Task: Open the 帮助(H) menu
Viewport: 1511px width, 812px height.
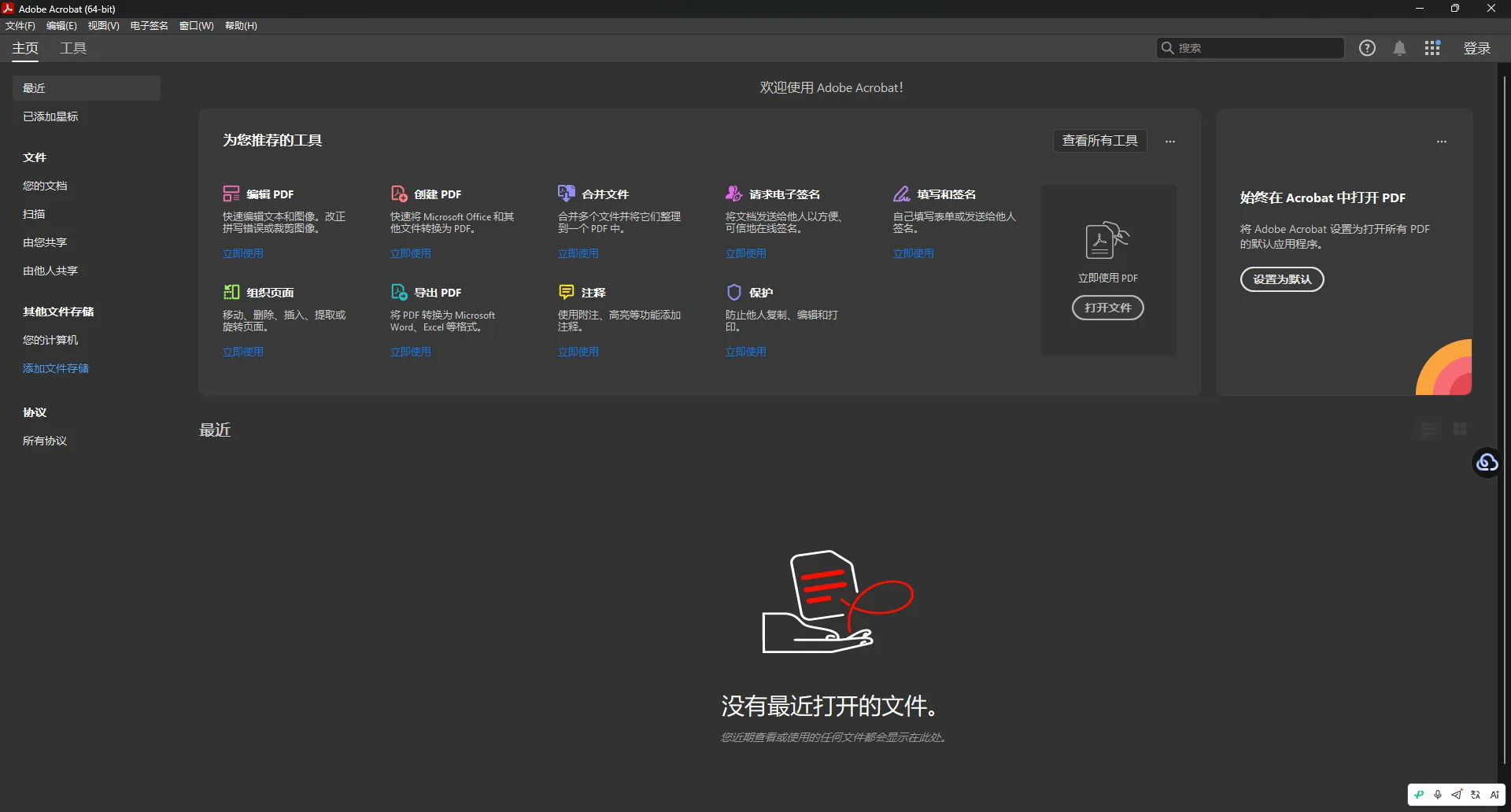Action: point(241,26)
